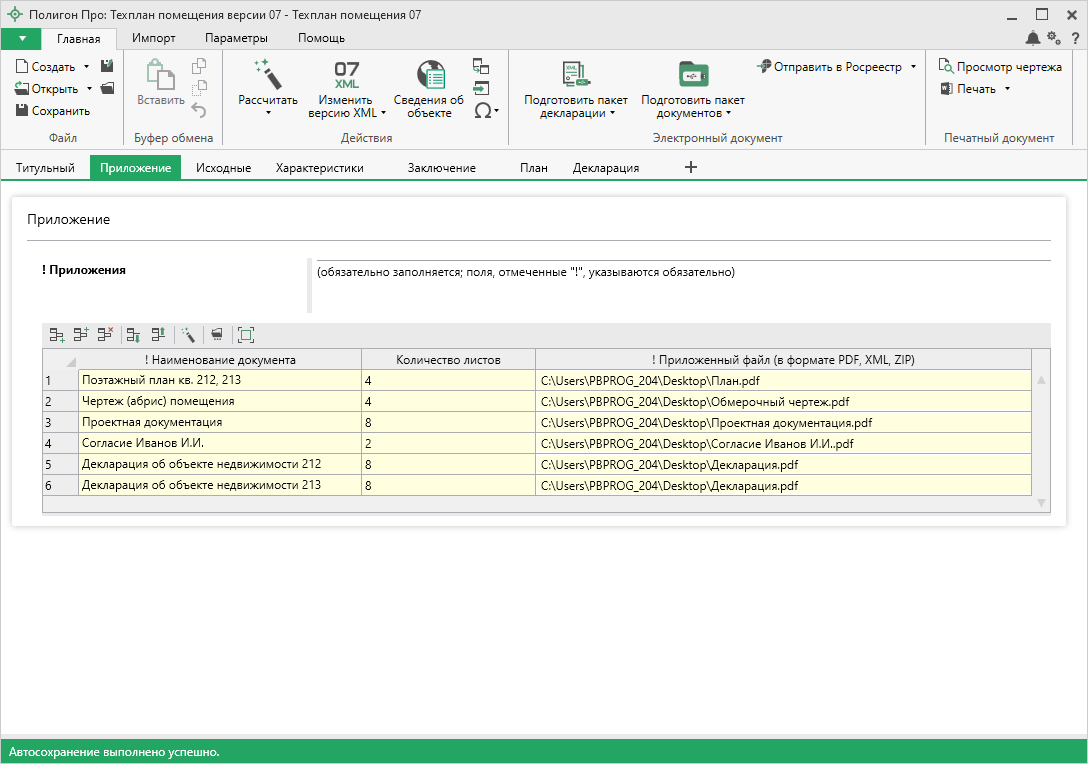This screenshot has height=764, width=1088.
Task: Click the Просмотр чертежа preview button
Action: coord(1000,67)
